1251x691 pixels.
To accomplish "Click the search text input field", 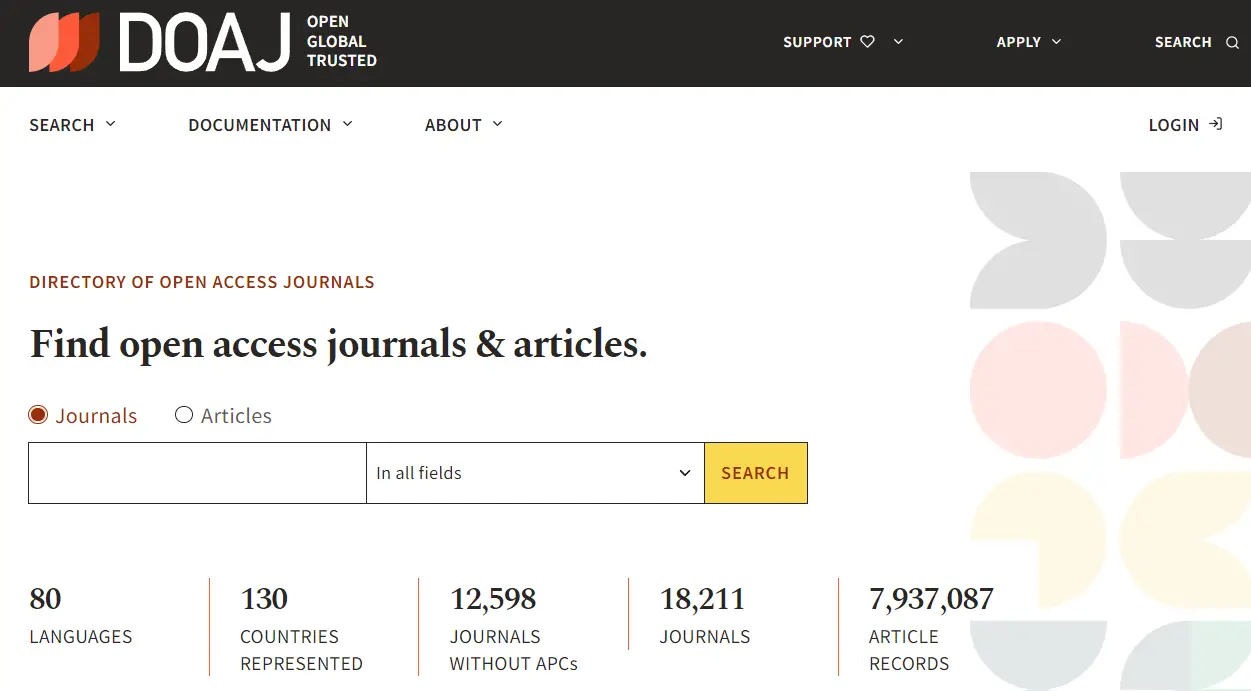I will coord(198,473).
